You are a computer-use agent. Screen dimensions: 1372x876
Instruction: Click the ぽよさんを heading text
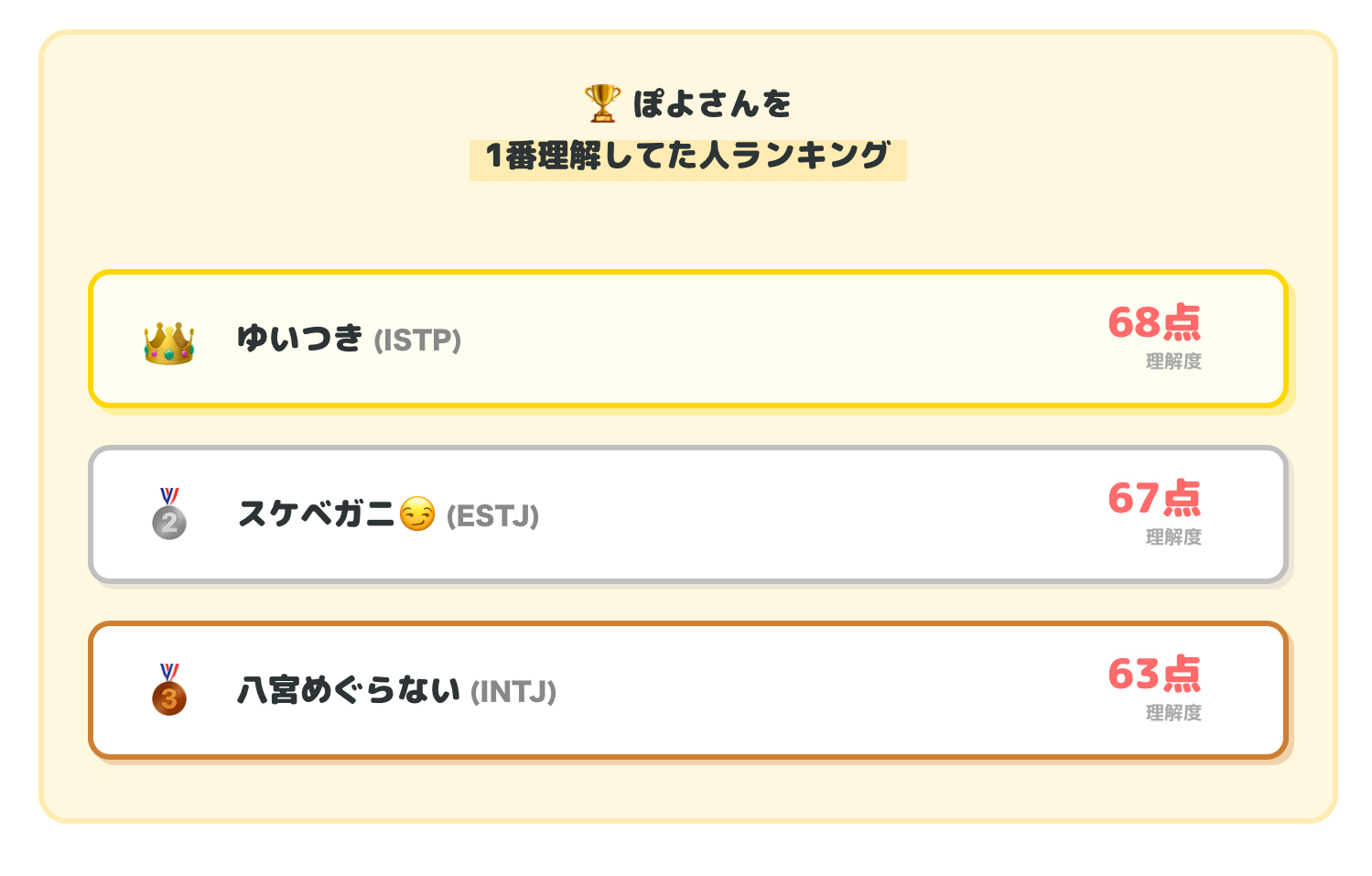pyautogui.click(x=712, y=103)
